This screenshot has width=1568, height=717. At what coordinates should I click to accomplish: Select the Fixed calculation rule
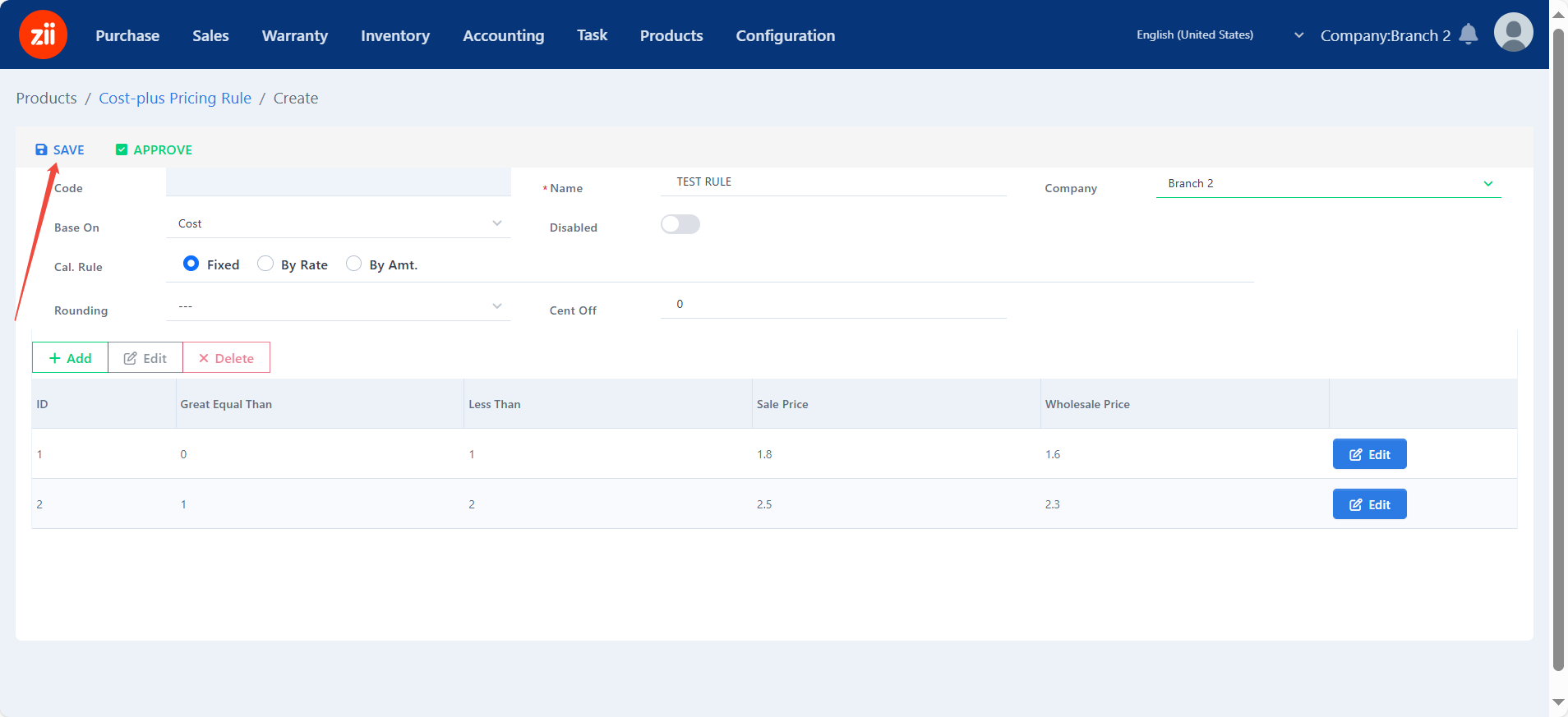point(191,264)
